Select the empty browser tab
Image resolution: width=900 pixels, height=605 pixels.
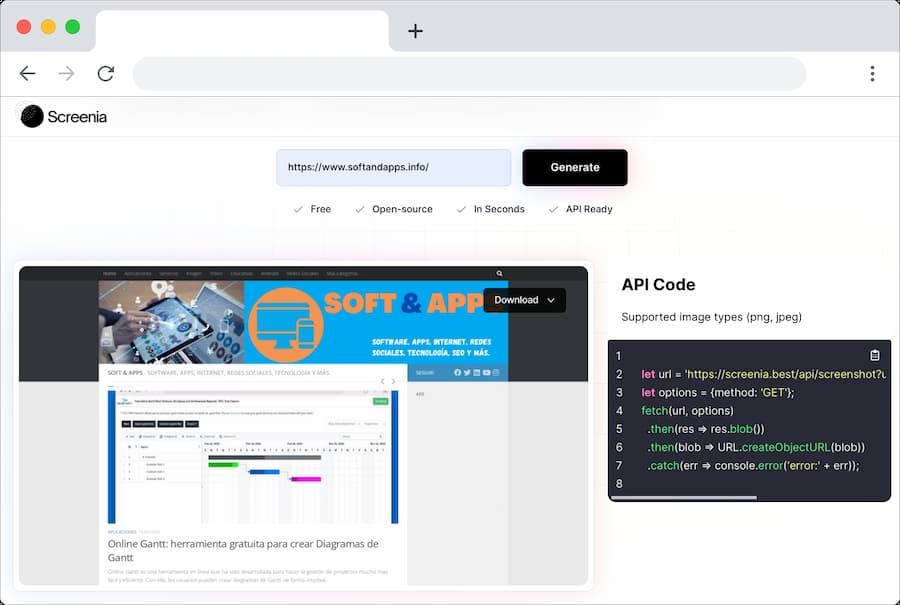coord(242,31)
